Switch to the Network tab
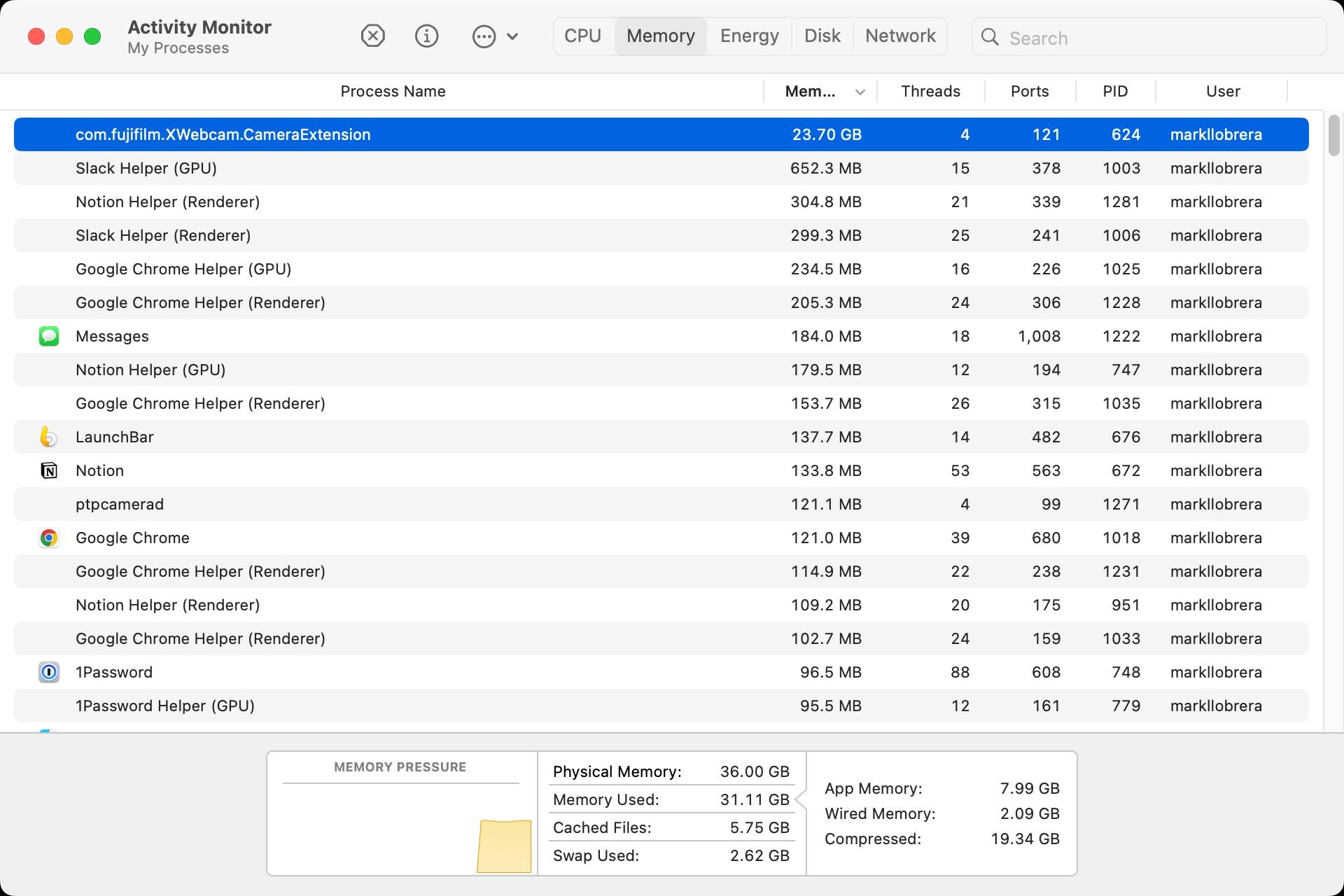 pos(900,36)
